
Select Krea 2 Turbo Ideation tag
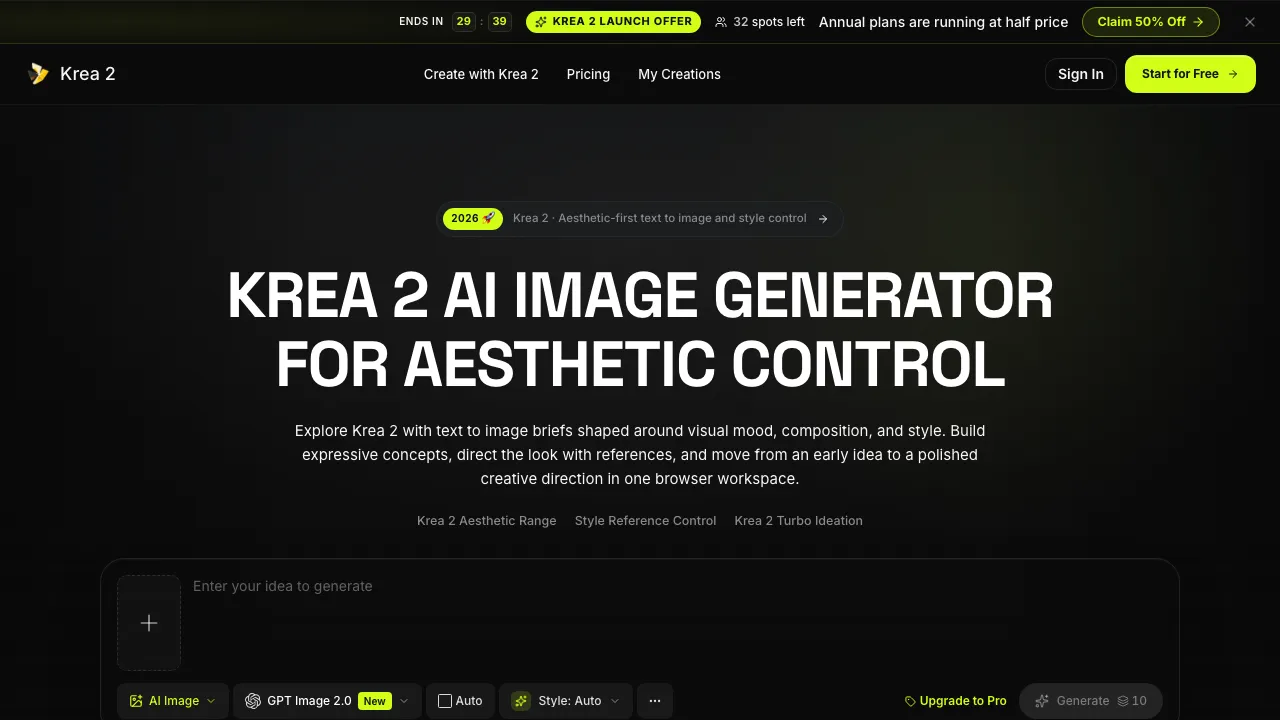tap(798, 521)
